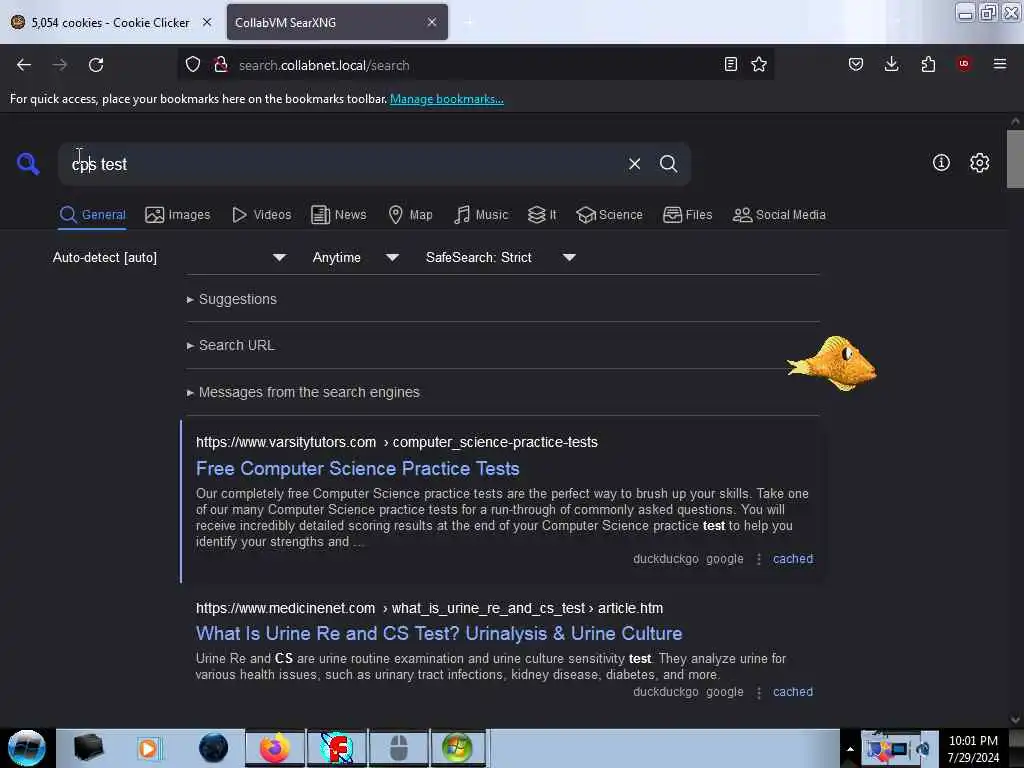Screen dimensions: 1024x768
Task: Close the CollabVM SearXNG tab
Action: (x=432, y=22)
